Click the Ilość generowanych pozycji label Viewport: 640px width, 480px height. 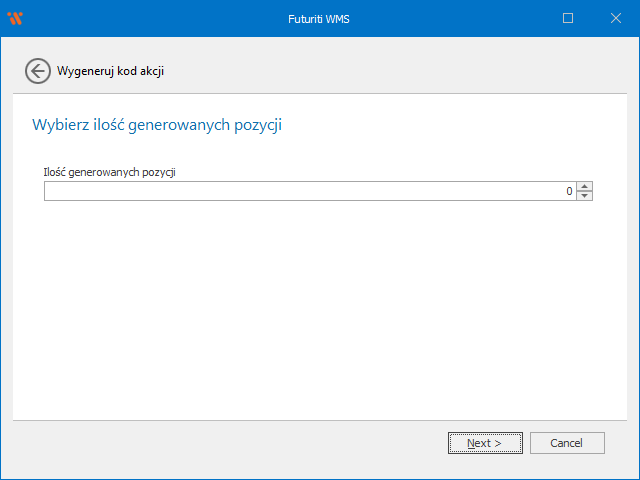click(110, 172)
